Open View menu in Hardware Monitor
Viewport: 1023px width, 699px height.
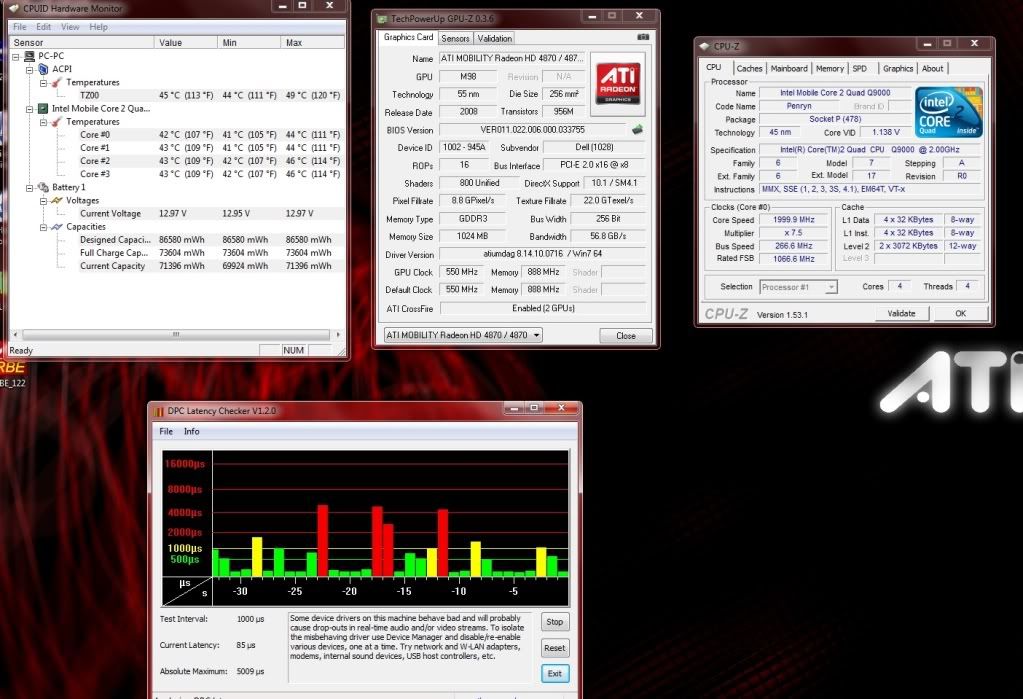click(70, 27)
